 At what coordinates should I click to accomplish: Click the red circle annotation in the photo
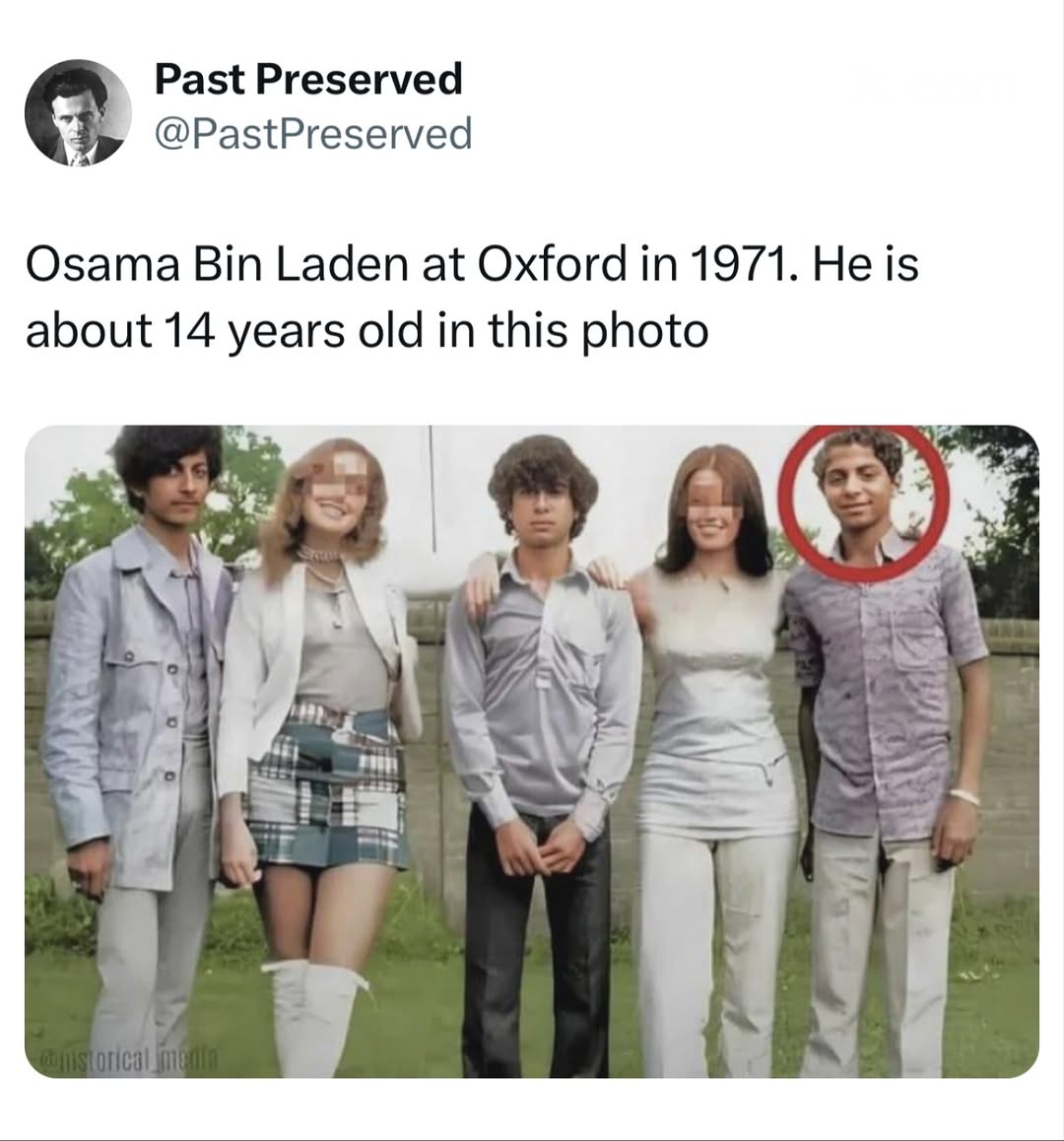(x=864, y=503)
